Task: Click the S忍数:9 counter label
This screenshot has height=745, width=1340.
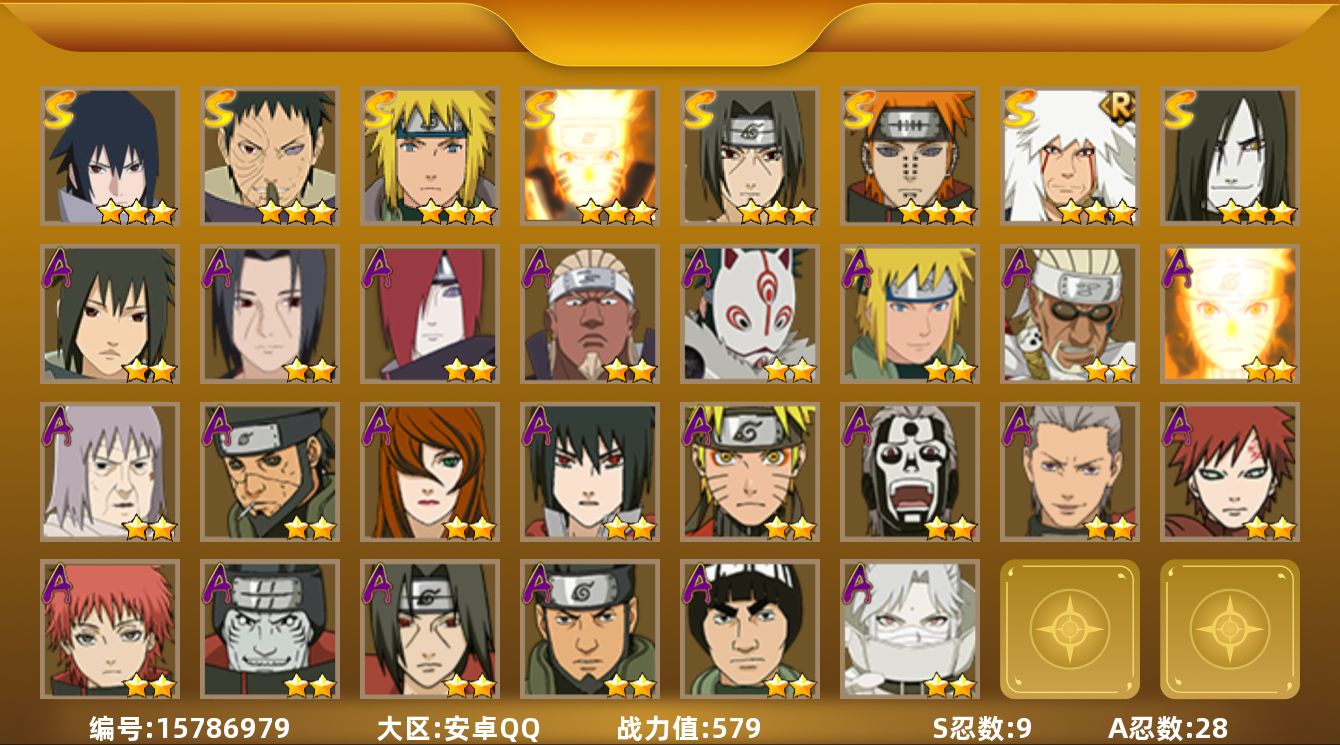Action: tap(982, 728)
